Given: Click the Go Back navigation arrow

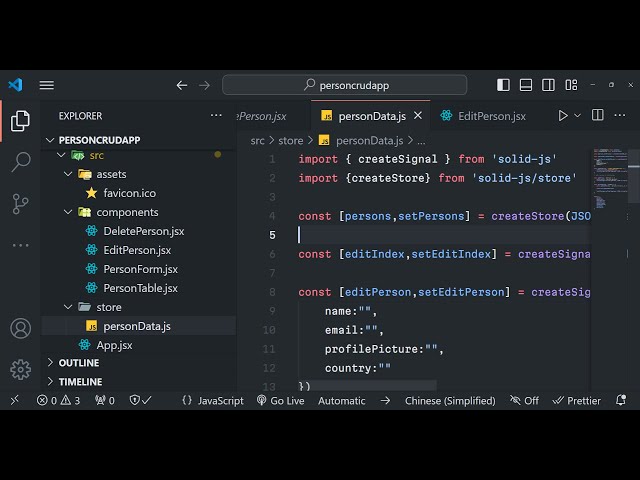Looking at the screenshot, I should (x=182, y=85).
